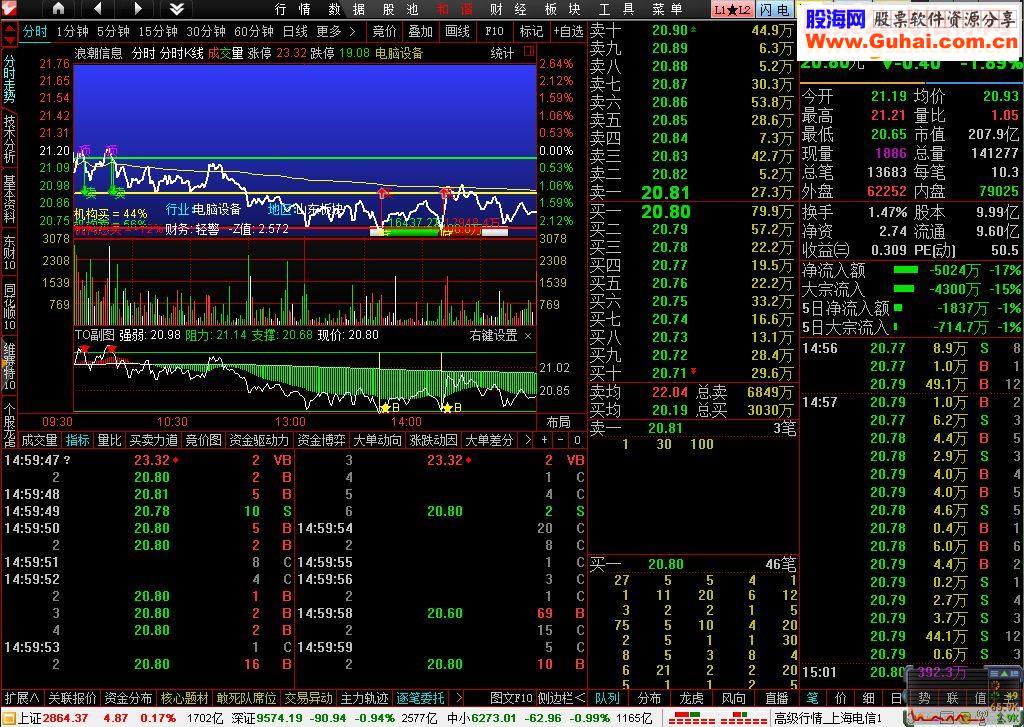This screenshot has width=1024, height=727.
Task: Expand the 更多 periods dropdown
Action: (x=336, y=31)
